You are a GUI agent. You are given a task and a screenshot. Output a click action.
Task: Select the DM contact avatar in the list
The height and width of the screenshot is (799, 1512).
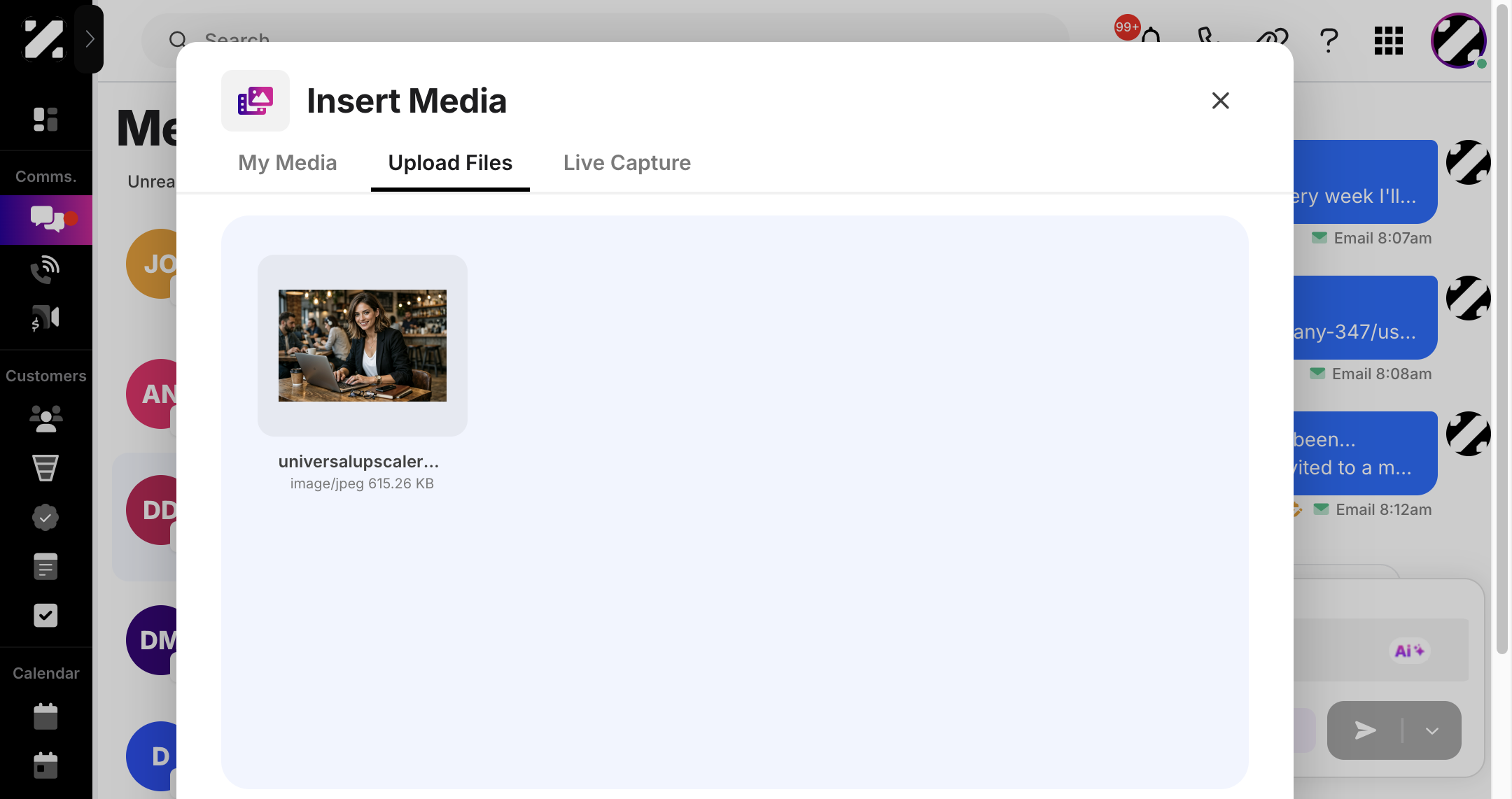click(x=153, y=640)
